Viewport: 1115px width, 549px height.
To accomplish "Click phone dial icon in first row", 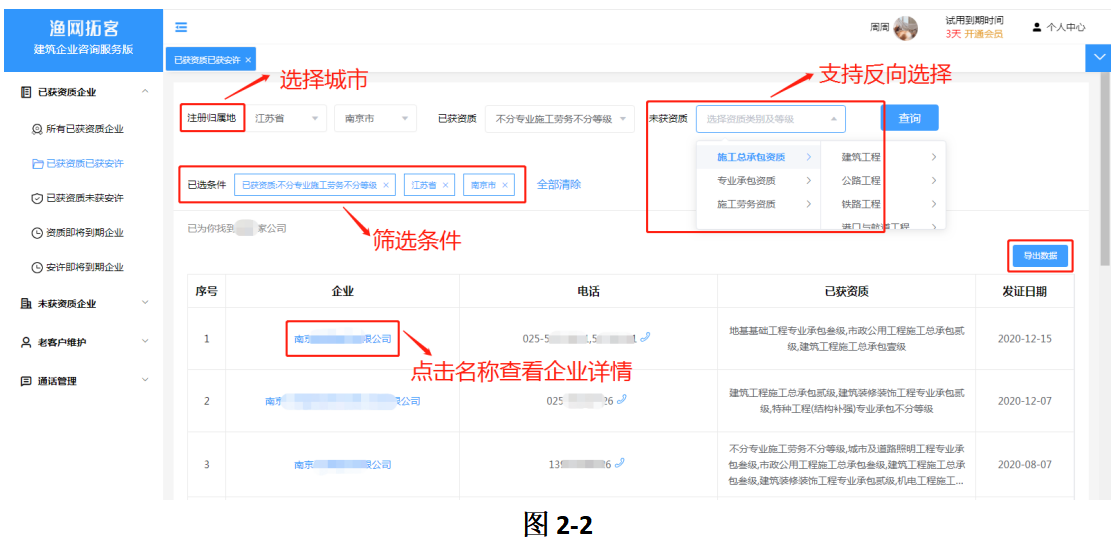I will click(x=646, y=338).
